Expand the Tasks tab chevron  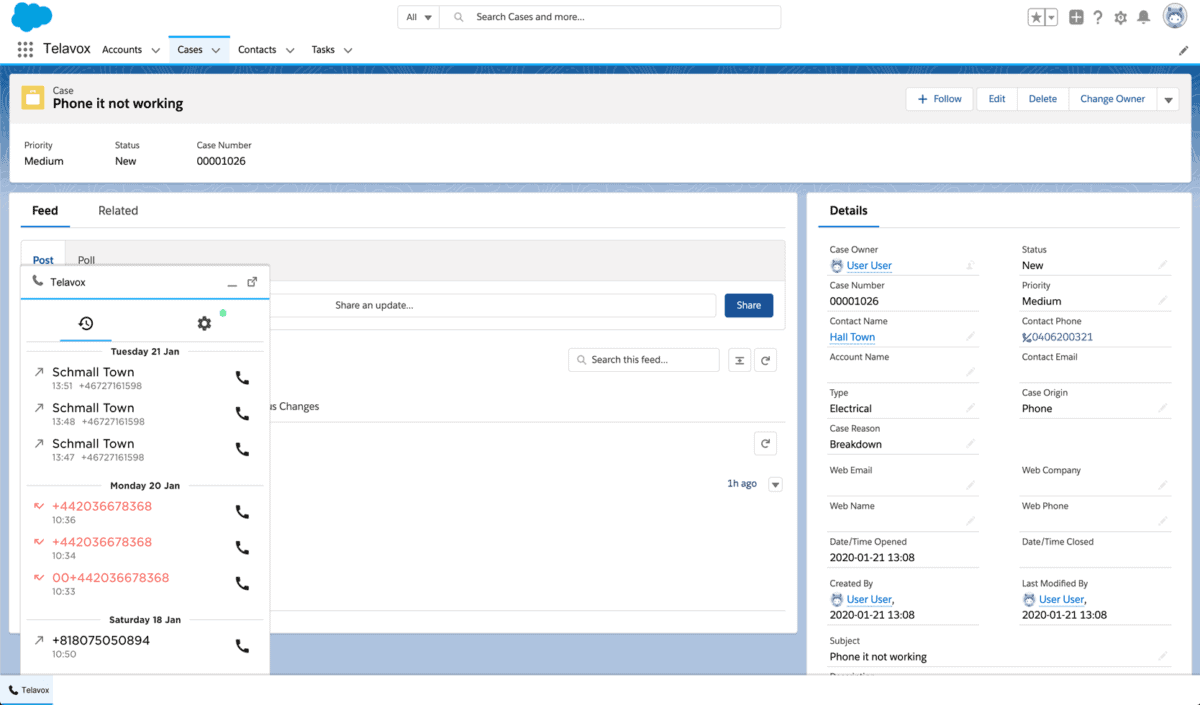(x=348, y=50)
